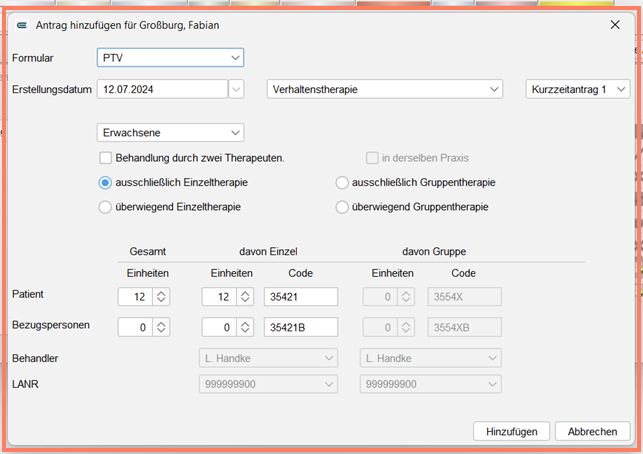Open the Gruppe LANR 999999900 dropdown

pyautogui.click(x=431, y=384)
